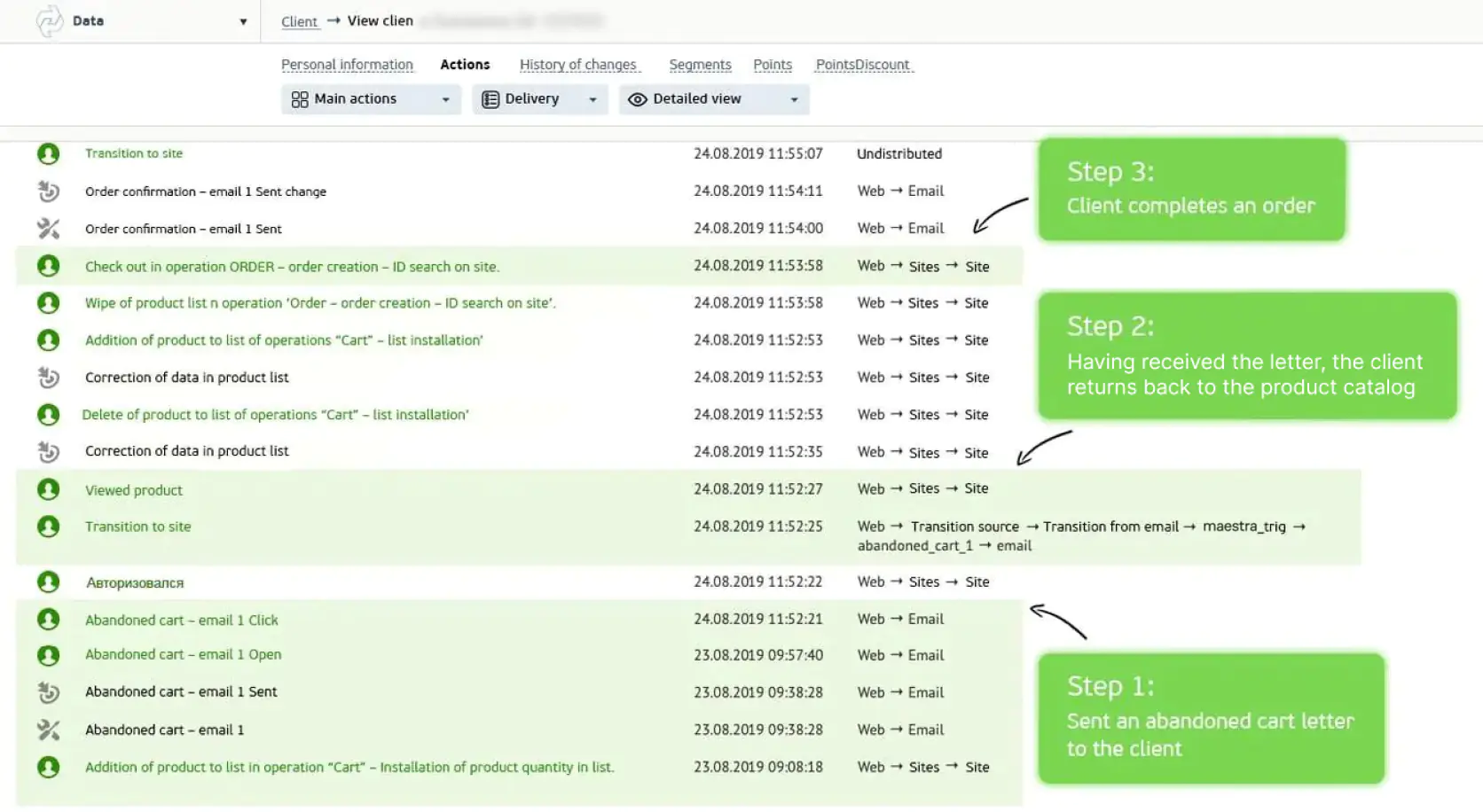This screenshot has height=812, width=1483.
Task: Click user icon beside Abandoned cart email 1 Open
Action: 48,655
